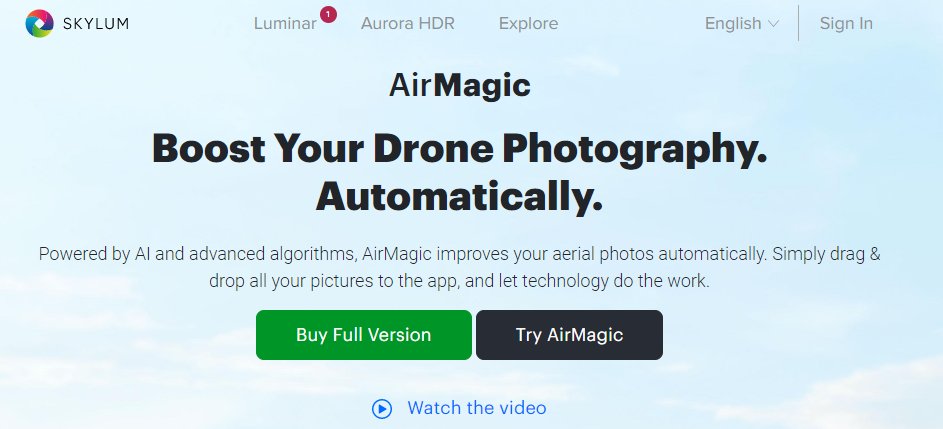943x429 pixels.
Task: Open the Explore menu item
Action: click(x=528, y=24)
